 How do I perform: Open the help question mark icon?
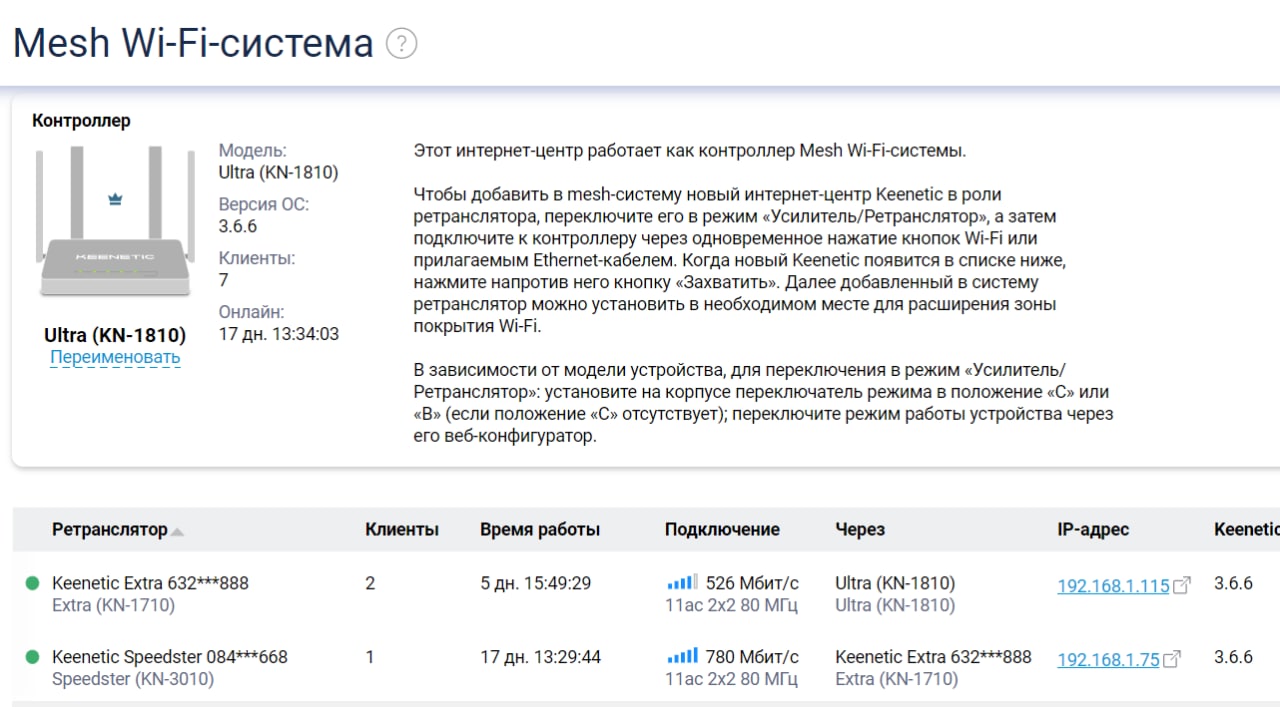pyautogui.click(x=401, y=44)
